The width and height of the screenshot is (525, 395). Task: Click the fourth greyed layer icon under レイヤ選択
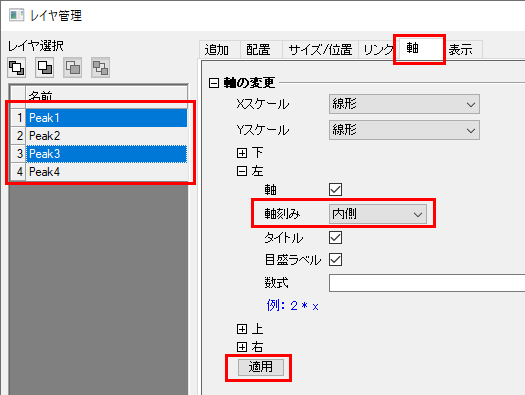[x=100, y=68]
